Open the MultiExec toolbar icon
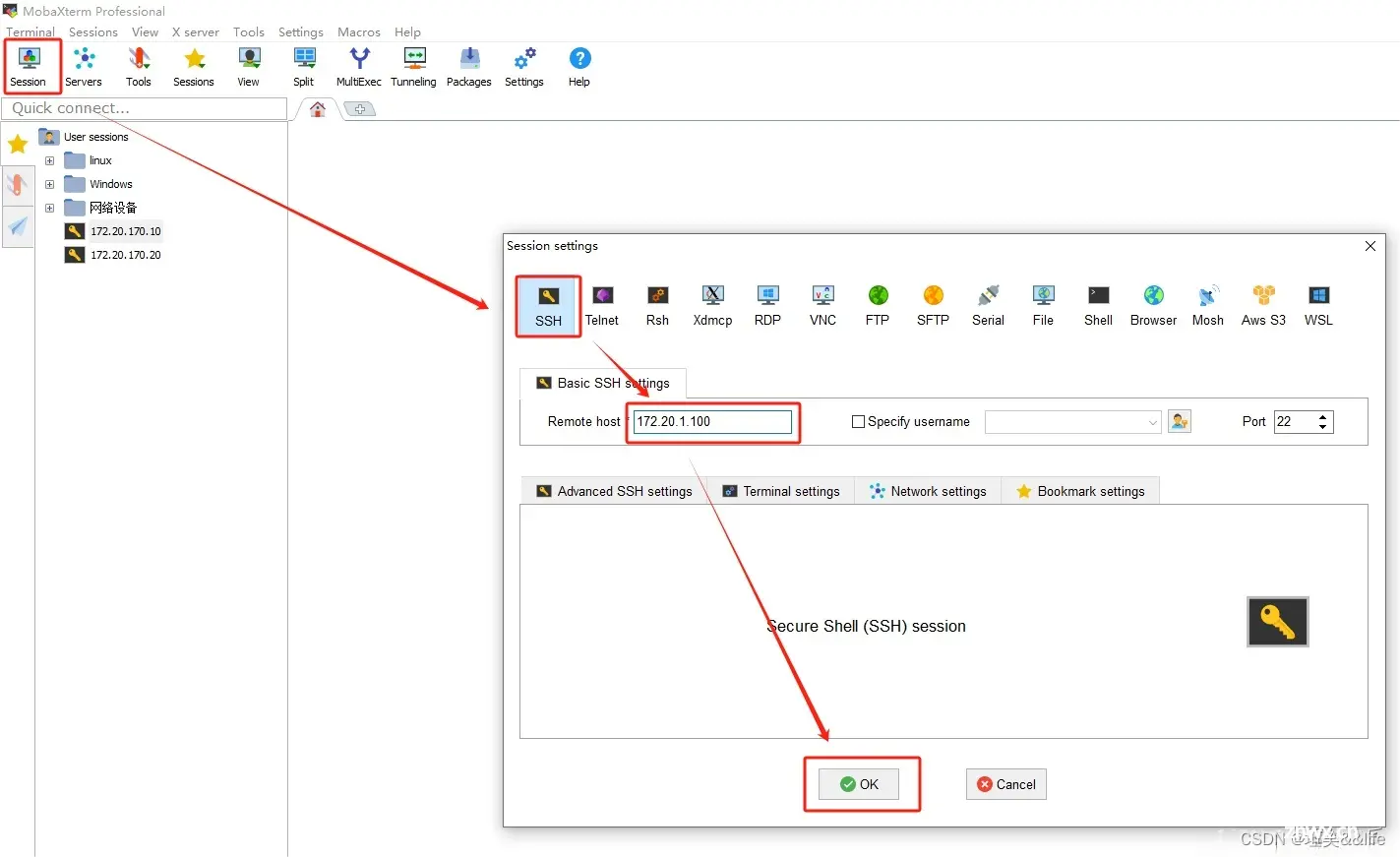1400x857 pixels. (359, 66)
